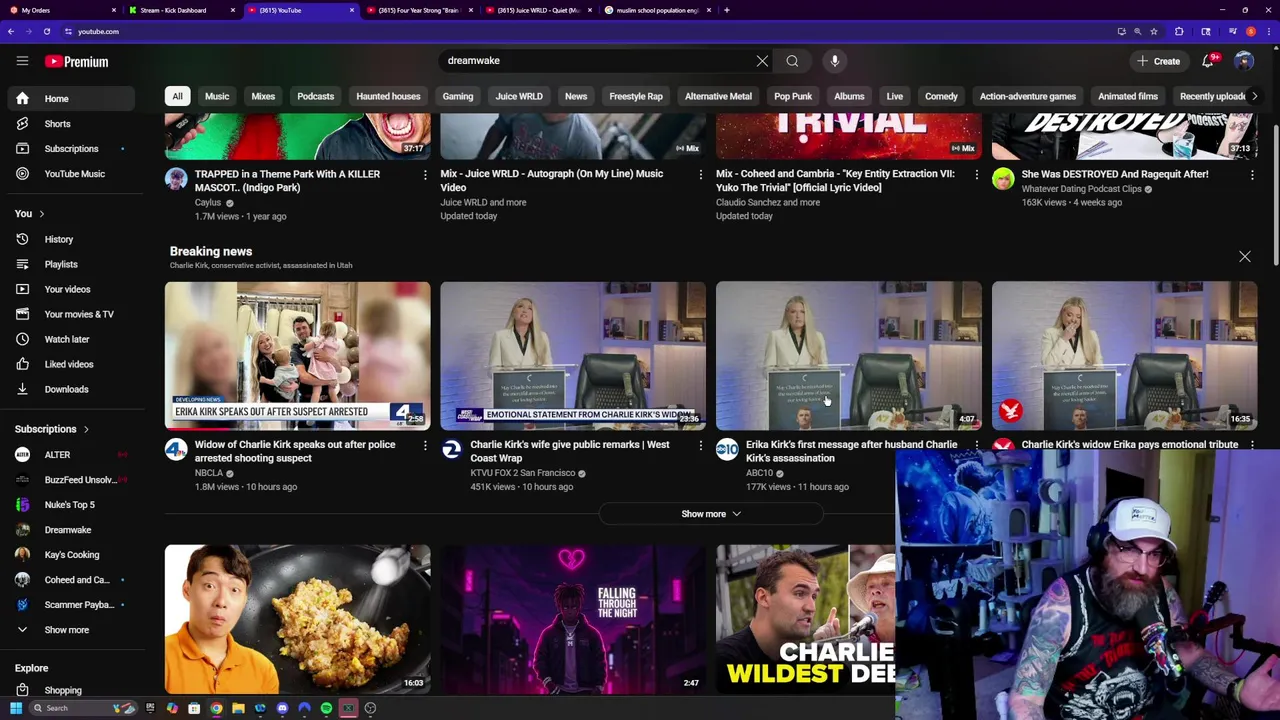Open options for the Caylus video

click(425, 175)
